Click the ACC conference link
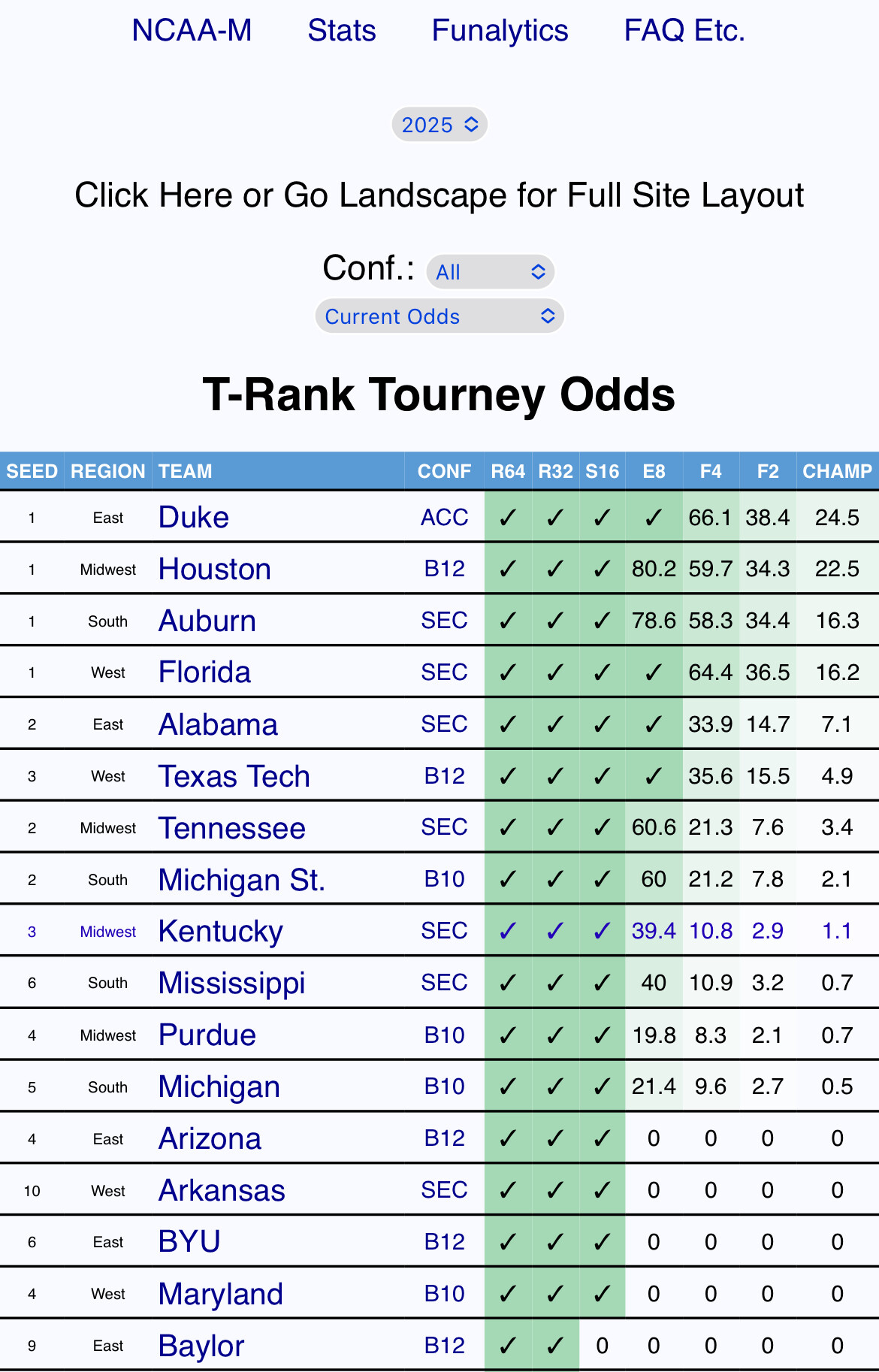This screenshot has width=879, height=1372. coord(444,518)
